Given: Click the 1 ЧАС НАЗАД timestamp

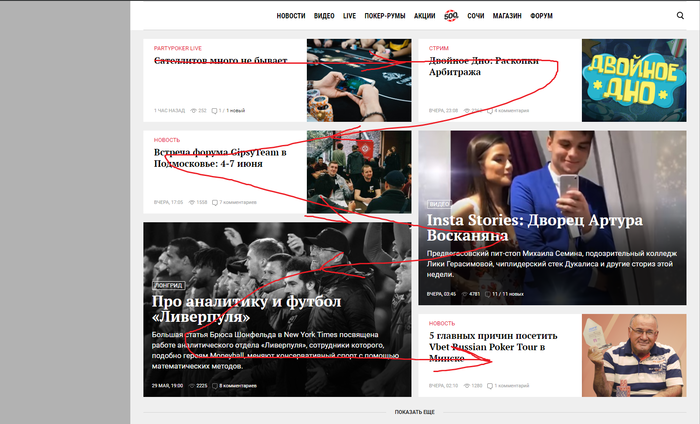Looking at the screenshot, I should point(169,111).
